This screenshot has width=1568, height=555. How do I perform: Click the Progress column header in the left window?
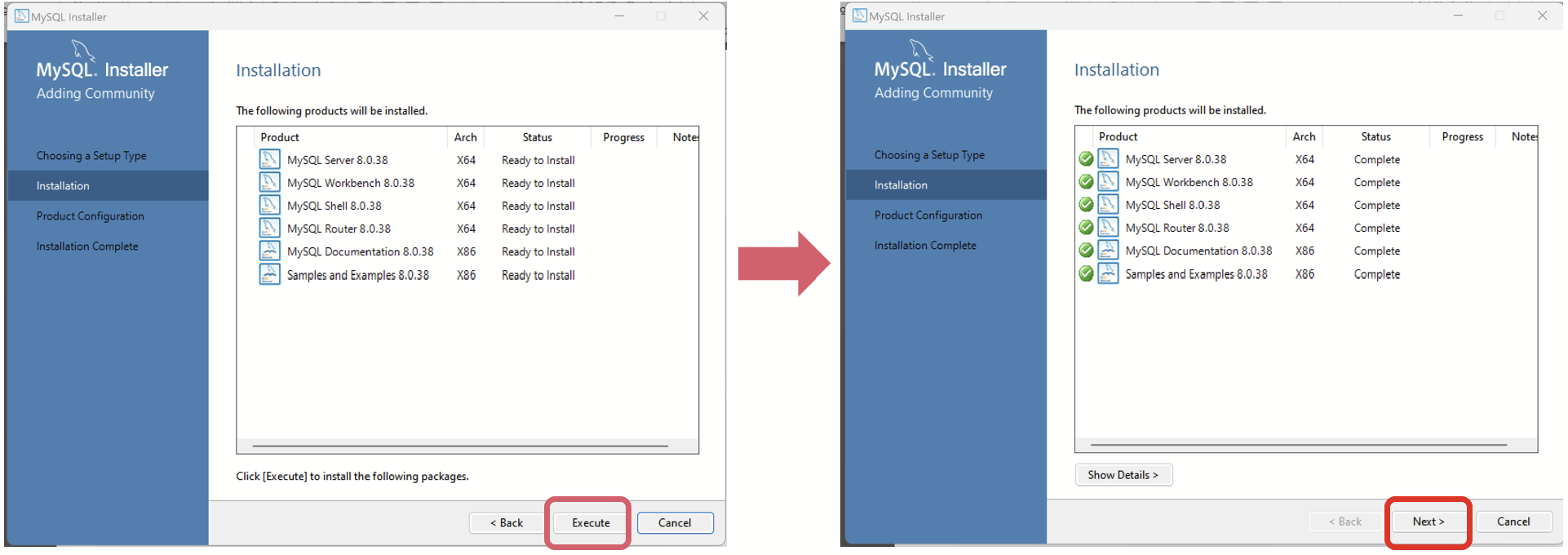coord(624,137)
